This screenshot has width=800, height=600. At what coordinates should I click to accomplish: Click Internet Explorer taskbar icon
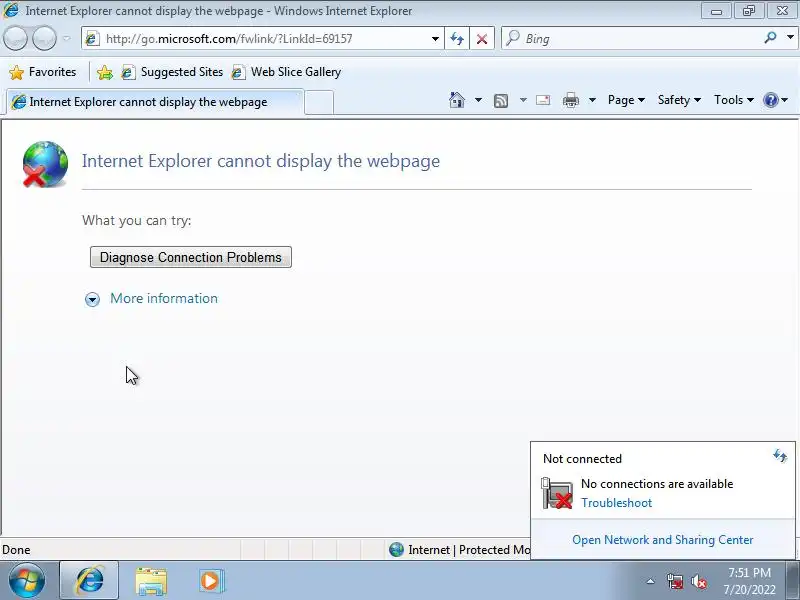tap(90, 581)
